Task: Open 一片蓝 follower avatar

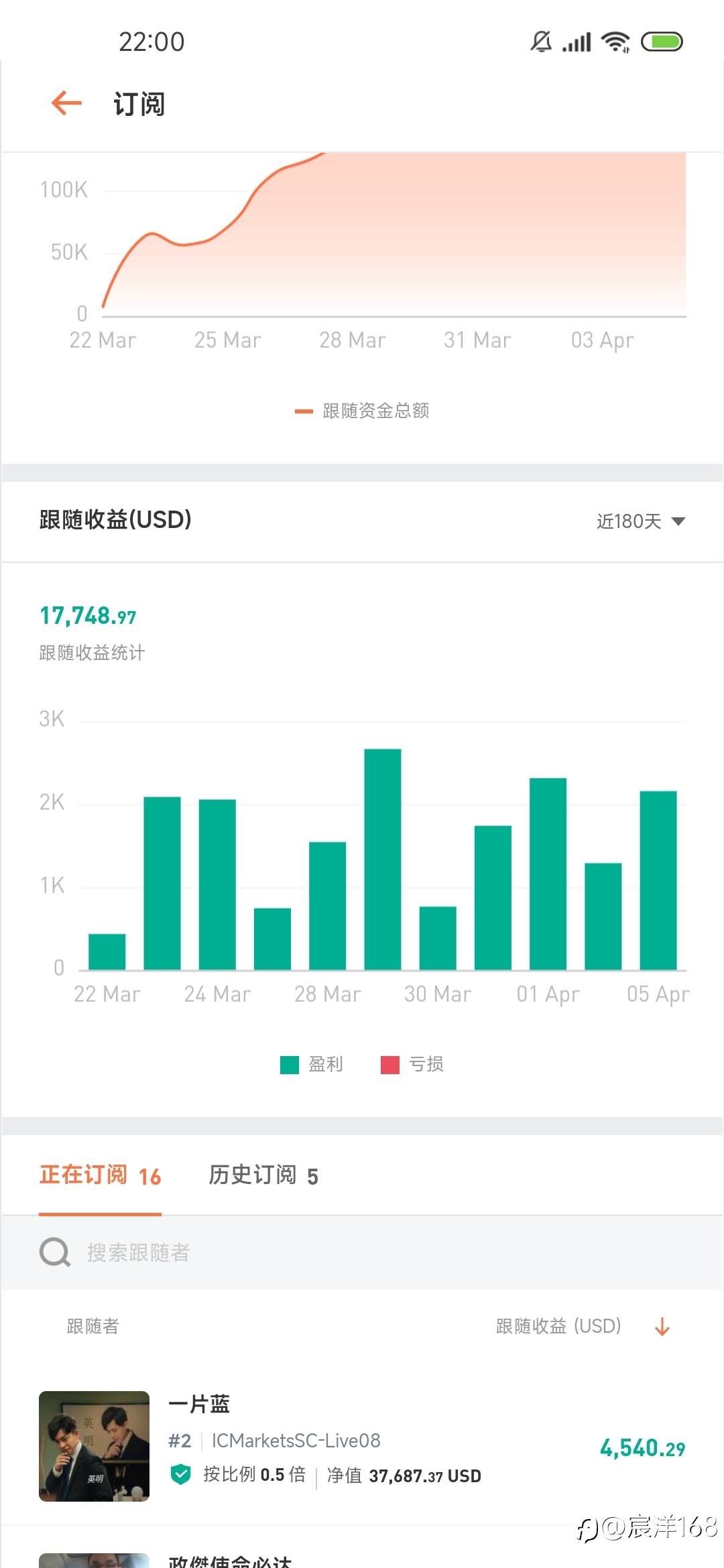Action: click(94, 1446)
